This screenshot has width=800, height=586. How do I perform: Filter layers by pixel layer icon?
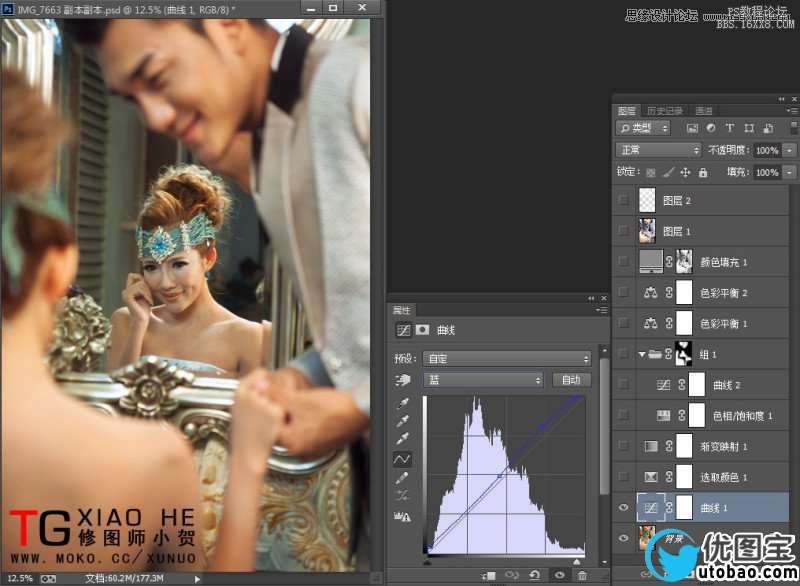pyautogui.click(x=692, y=128)
